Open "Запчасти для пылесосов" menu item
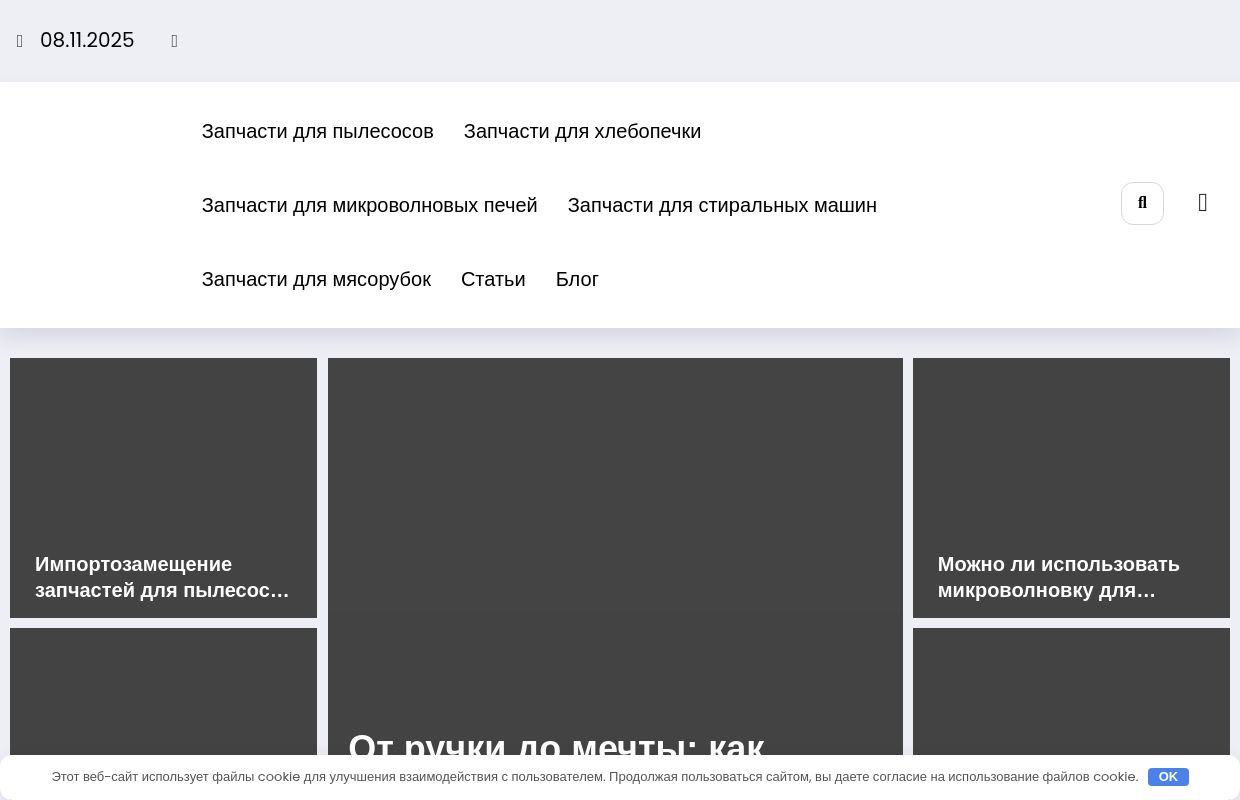Viewport: 1240px width, 800px height. pyautogui.click(x=317, y=131)
